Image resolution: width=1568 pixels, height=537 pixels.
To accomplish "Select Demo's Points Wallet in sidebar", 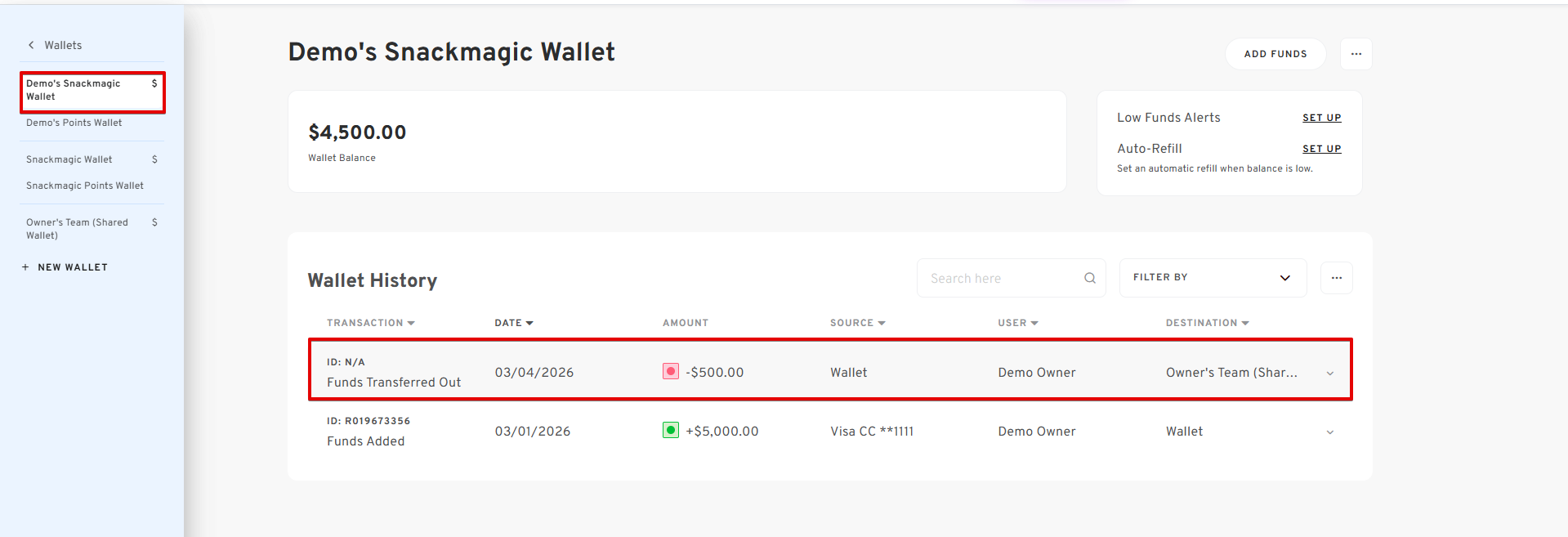I will [x=74, y=123].
